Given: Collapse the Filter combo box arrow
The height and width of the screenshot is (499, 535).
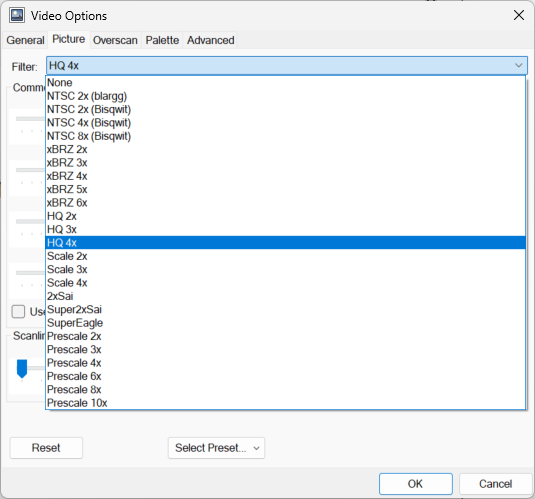Looking at the screenshot, I should [518, 65].
